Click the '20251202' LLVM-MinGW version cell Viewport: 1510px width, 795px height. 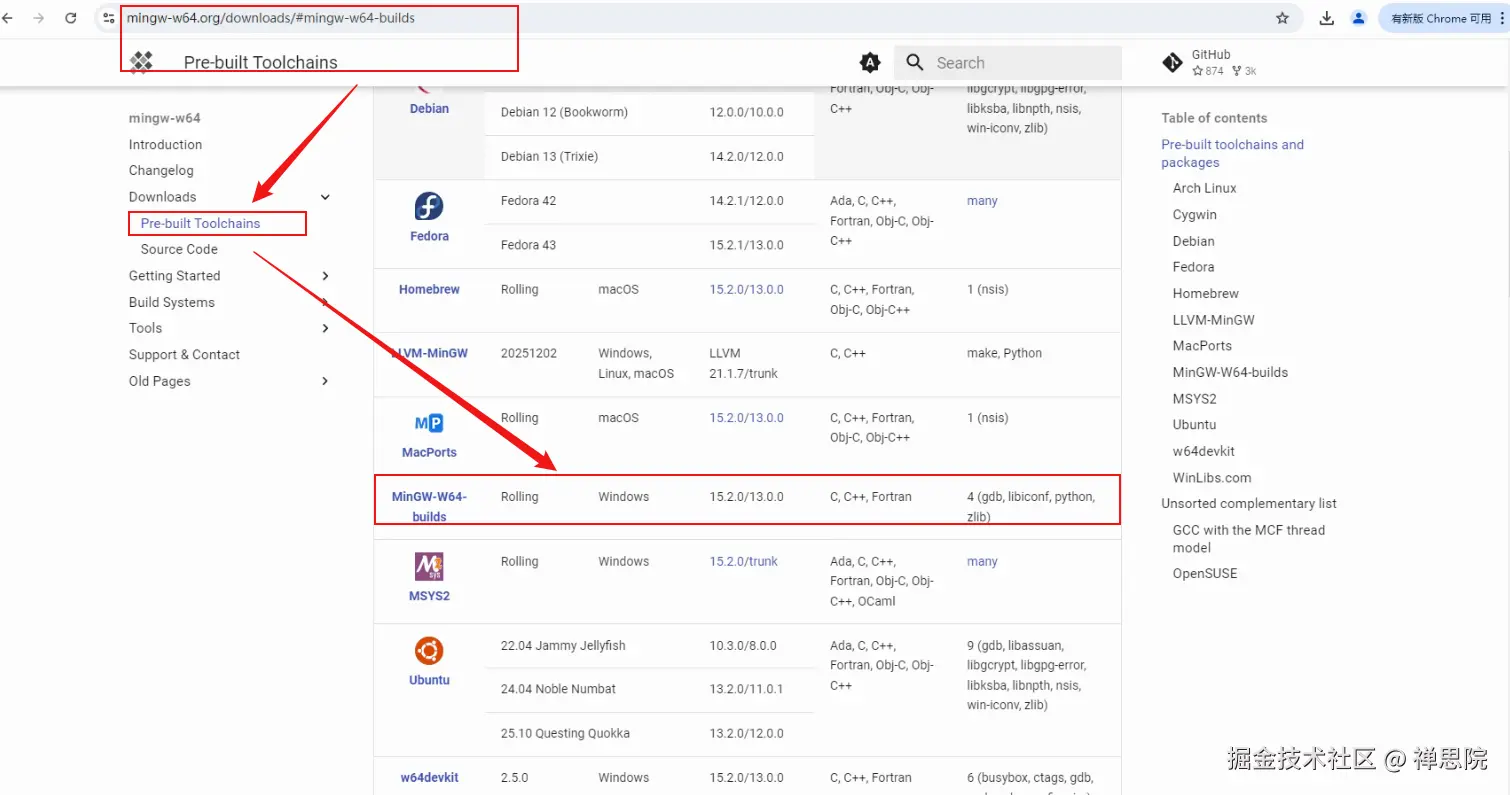[x=527, y=353]
